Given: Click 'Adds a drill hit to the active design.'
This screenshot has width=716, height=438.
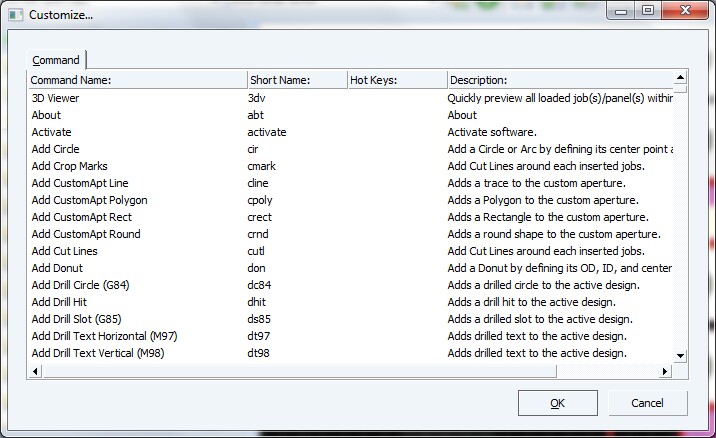Looking at the screenshot, I should pos(532,302).
